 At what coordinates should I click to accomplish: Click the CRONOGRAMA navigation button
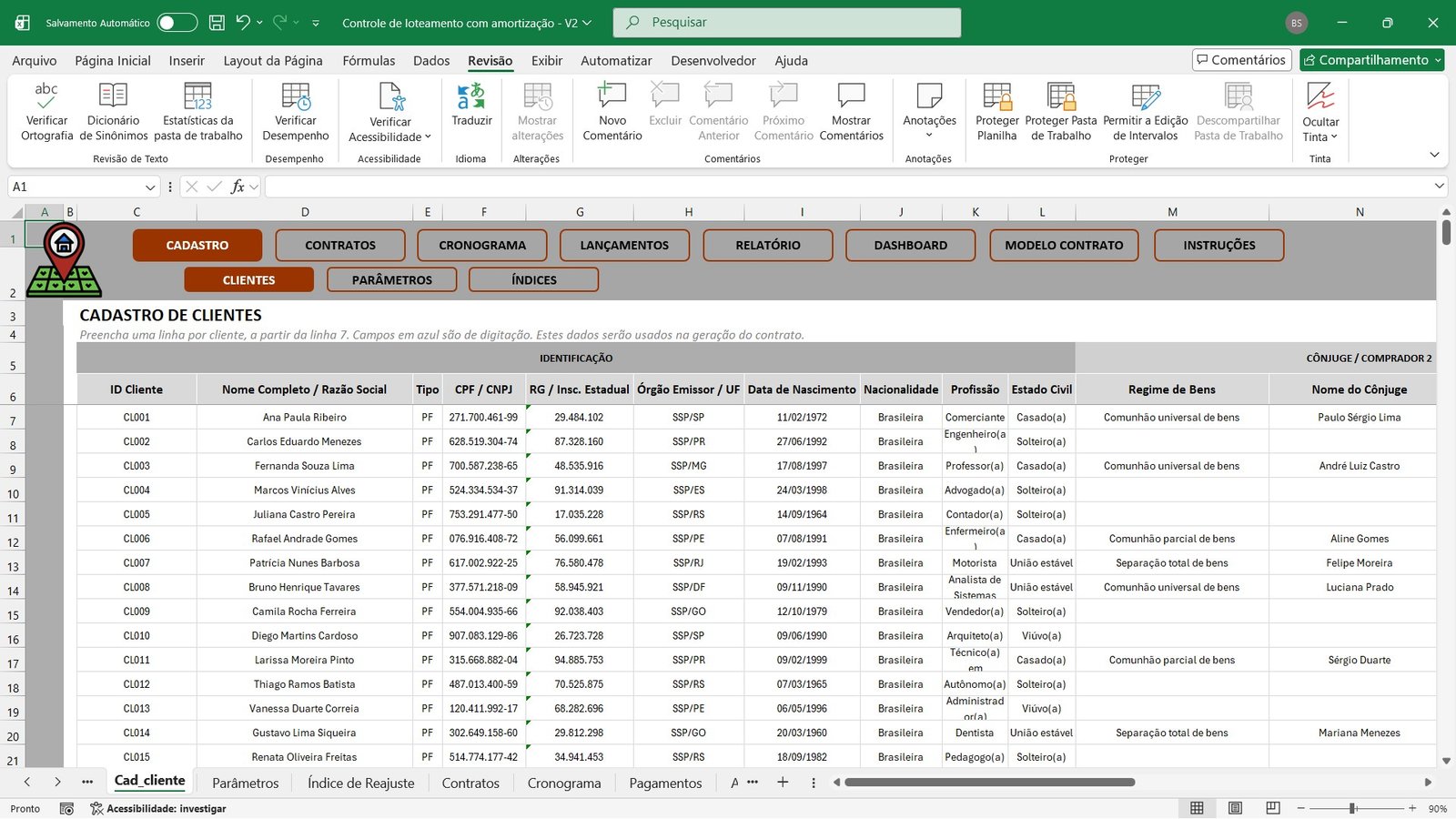[x=482, y=245]
